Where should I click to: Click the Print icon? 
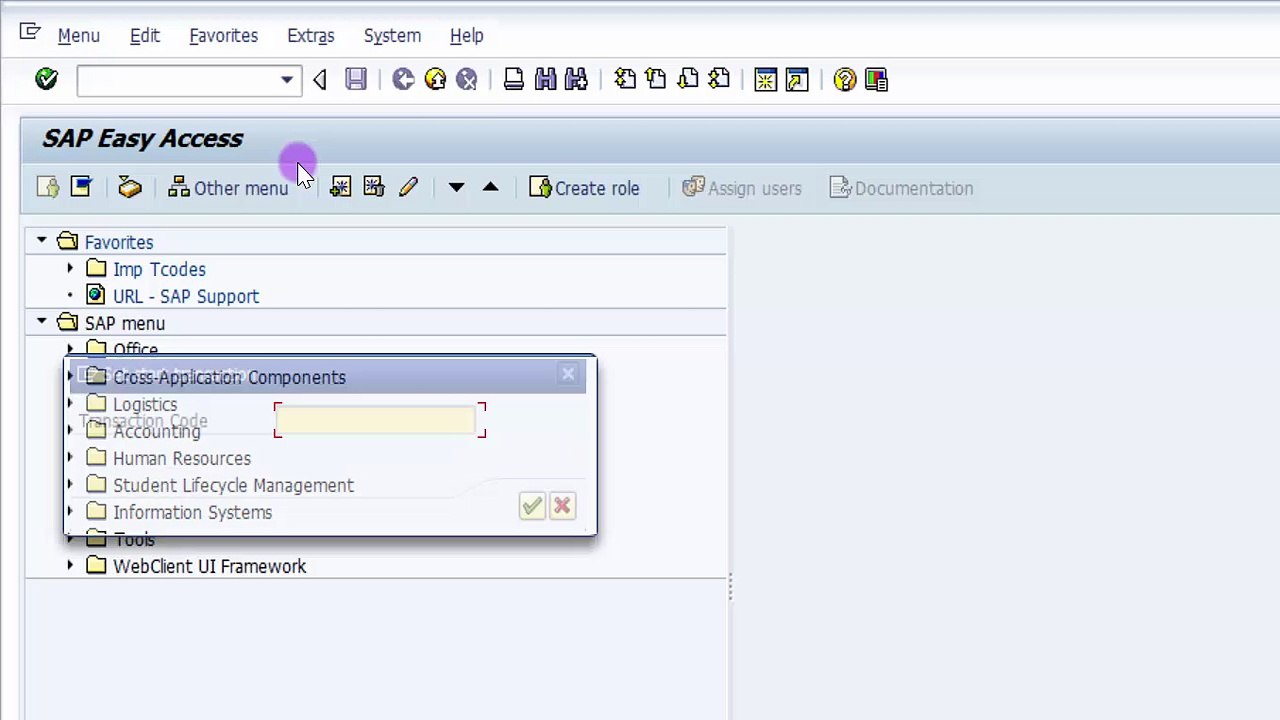(514, 79)
